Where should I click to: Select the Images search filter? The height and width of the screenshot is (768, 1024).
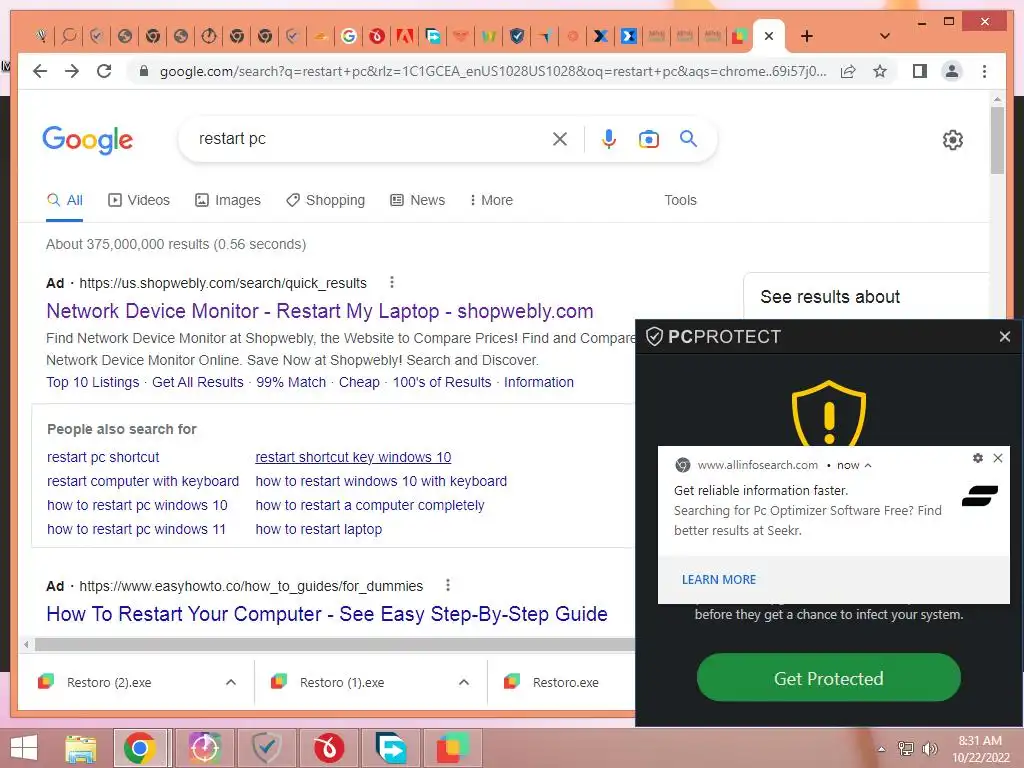tap(228, 200)
